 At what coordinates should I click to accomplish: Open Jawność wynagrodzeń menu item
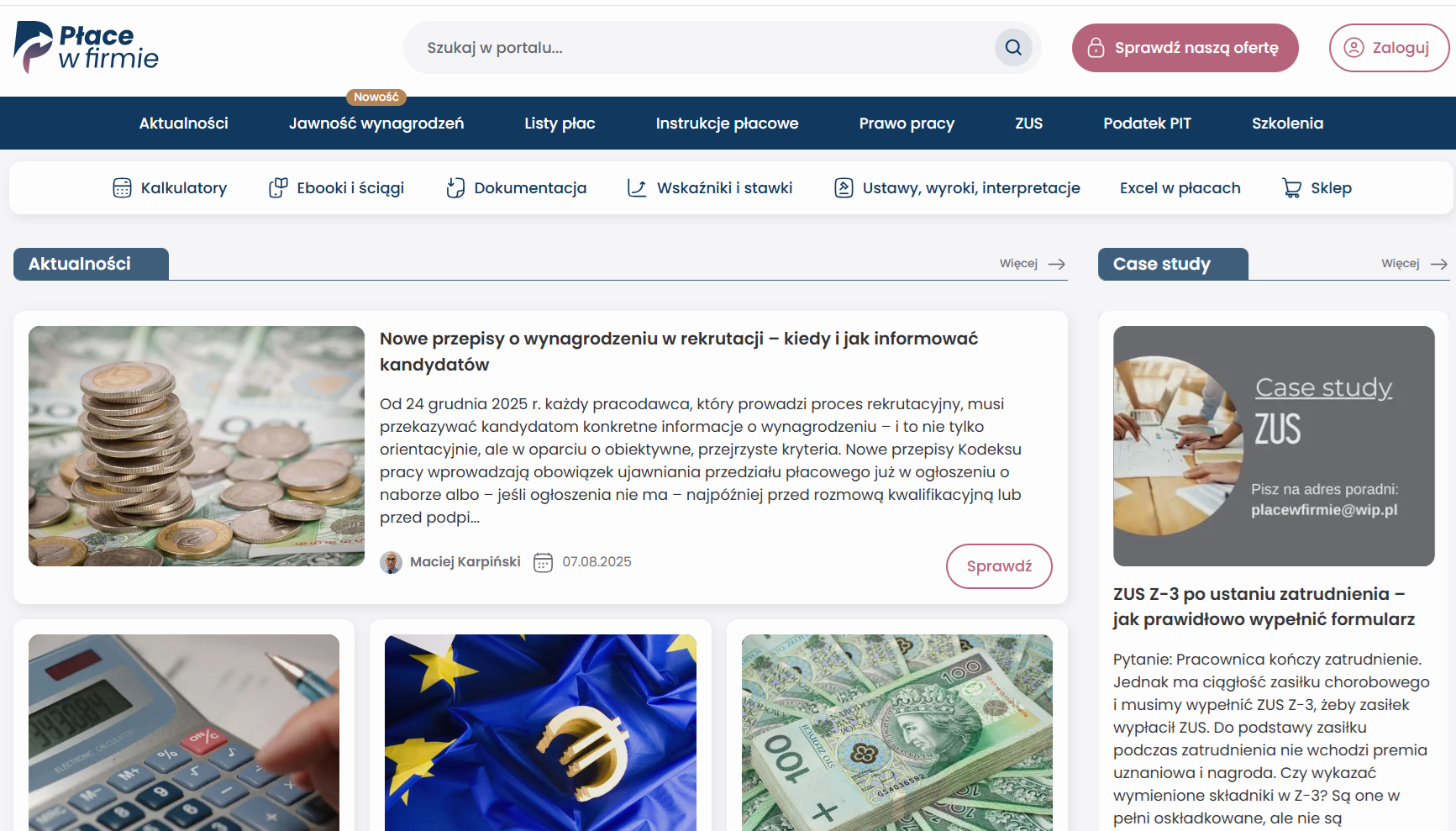[x=376, y=124]
